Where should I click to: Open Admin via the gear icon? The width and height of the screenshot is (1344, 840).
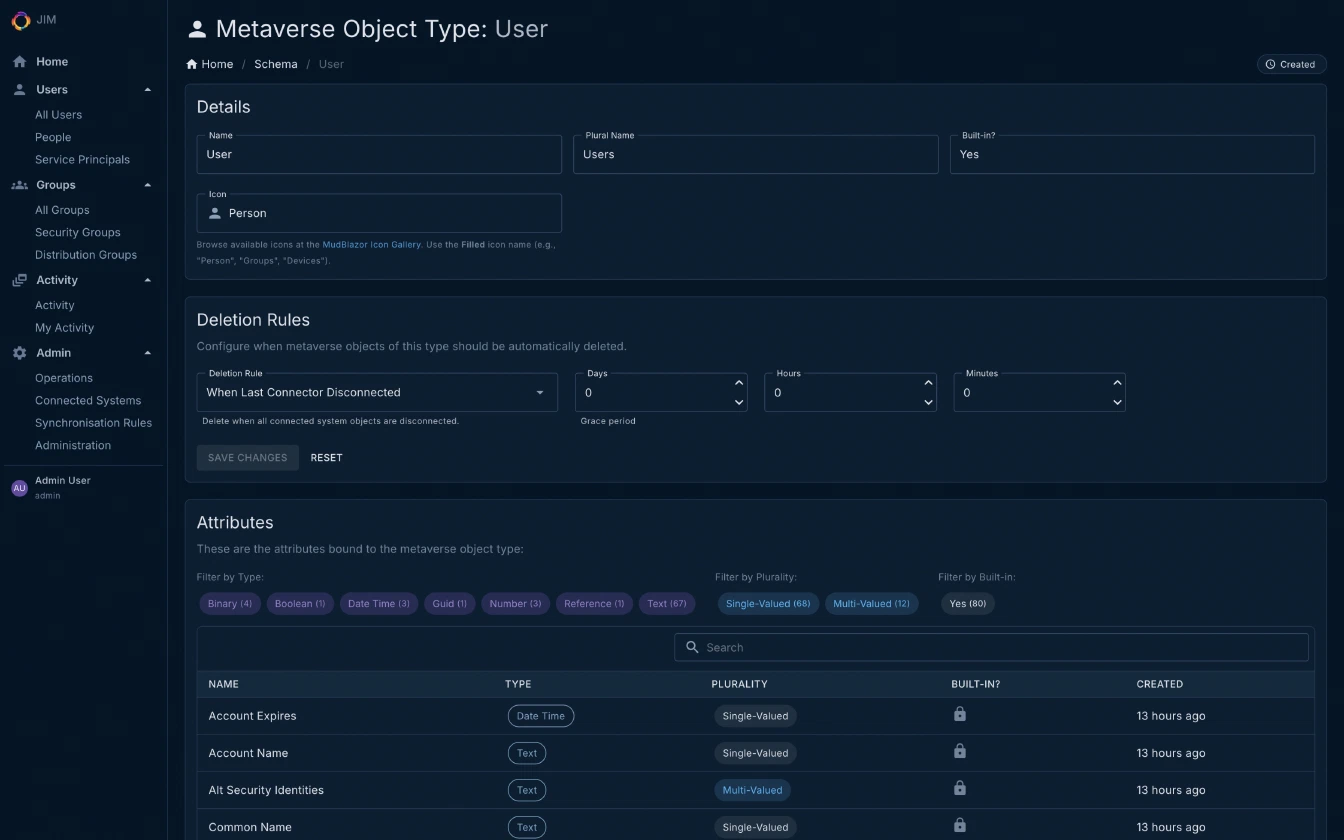pos(18,352)
